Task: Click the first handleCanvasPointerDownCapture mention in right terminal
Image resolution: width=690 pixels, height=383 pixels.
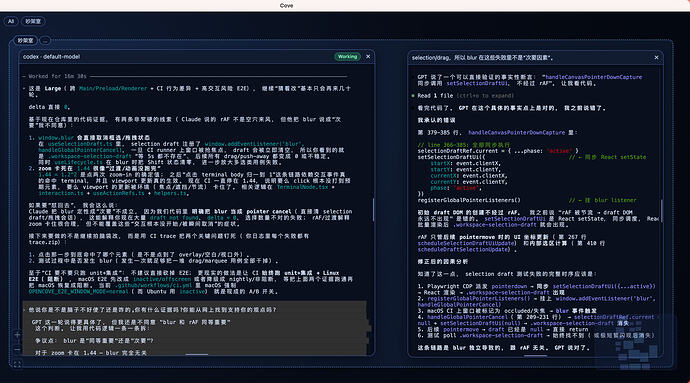Action: pyautogui.click(x=594, y=77)
